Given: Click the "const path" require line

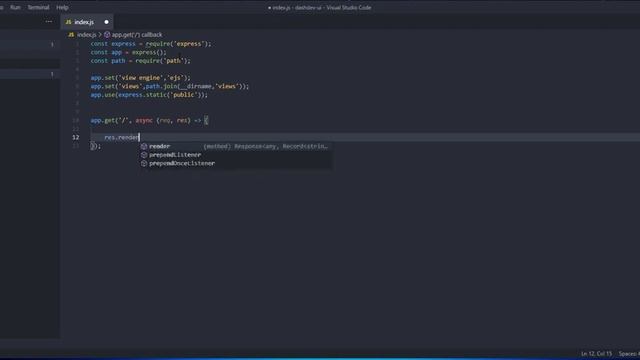Looking at the screenshot, I should click(140, 61).
